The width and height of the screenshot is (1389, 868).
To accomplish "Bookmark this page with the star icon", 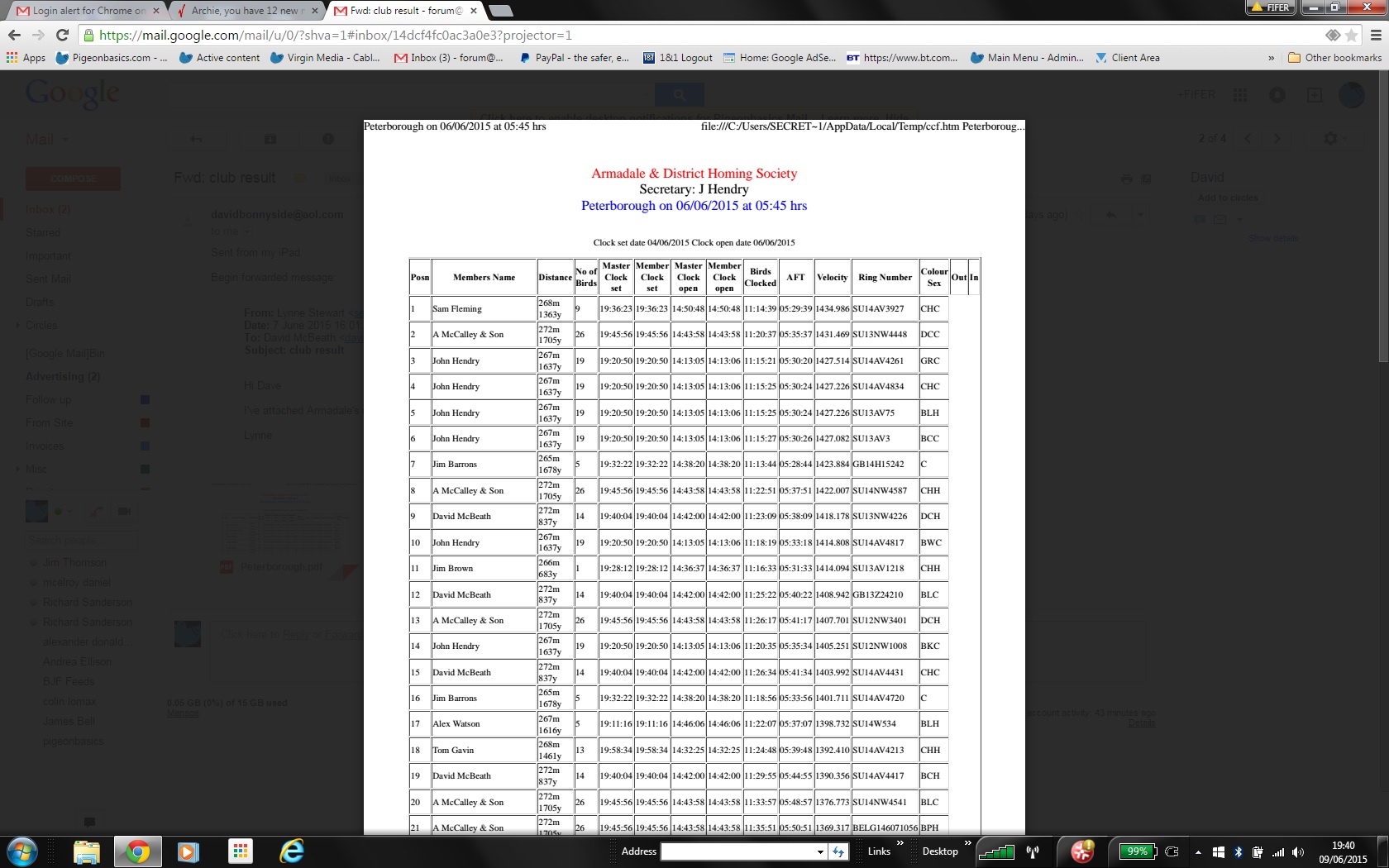I will [x=1351, y=35].
